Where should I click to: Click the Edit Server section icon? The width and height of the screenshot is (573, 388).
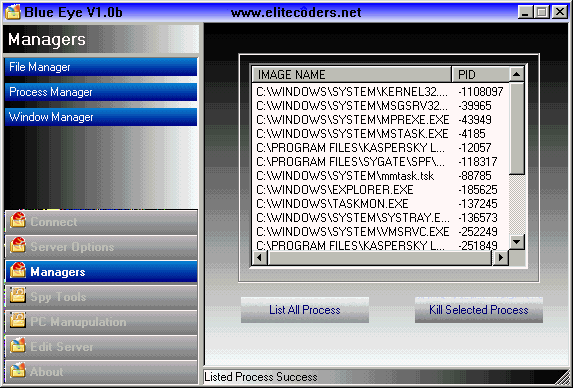click(18, 345)
